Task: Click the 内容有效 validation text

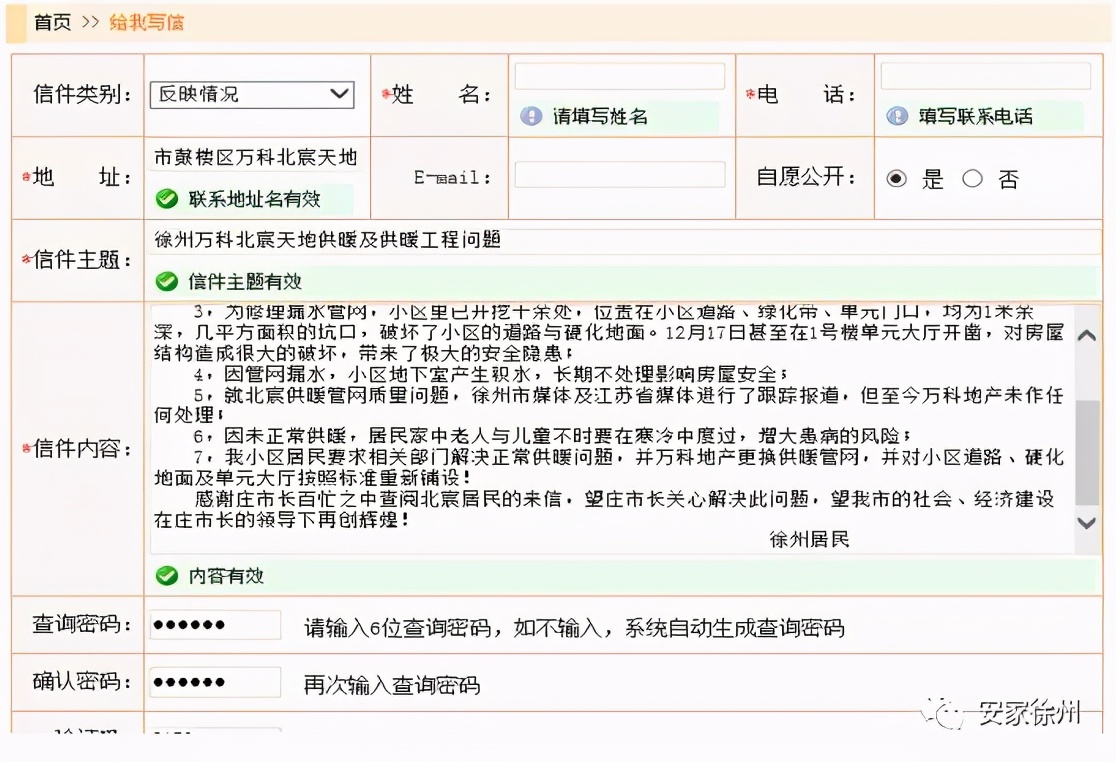Action: pos(226,576)
